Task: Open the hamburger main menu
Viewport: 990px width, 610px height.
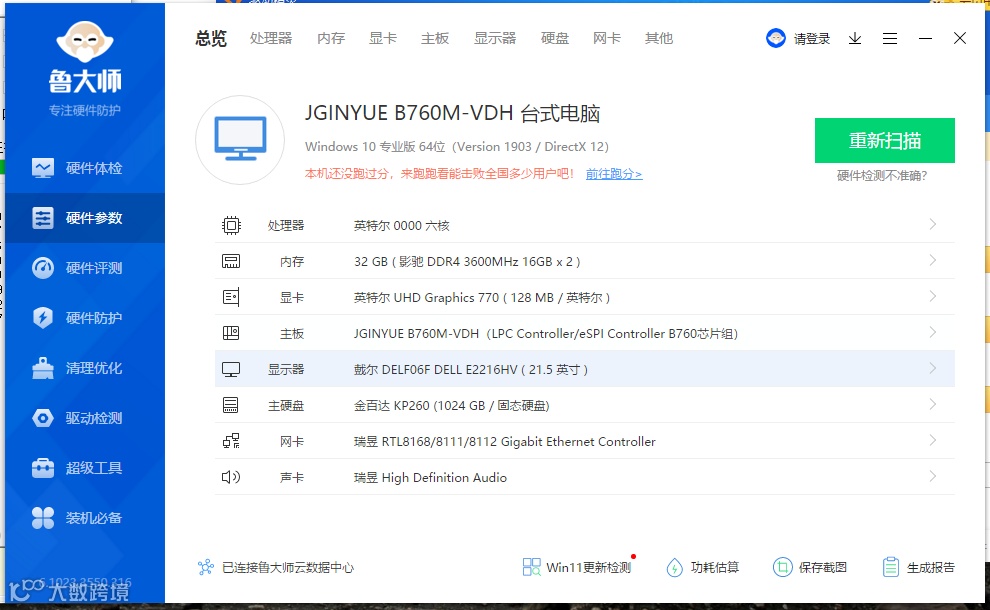Action: [x=890, y=39]
